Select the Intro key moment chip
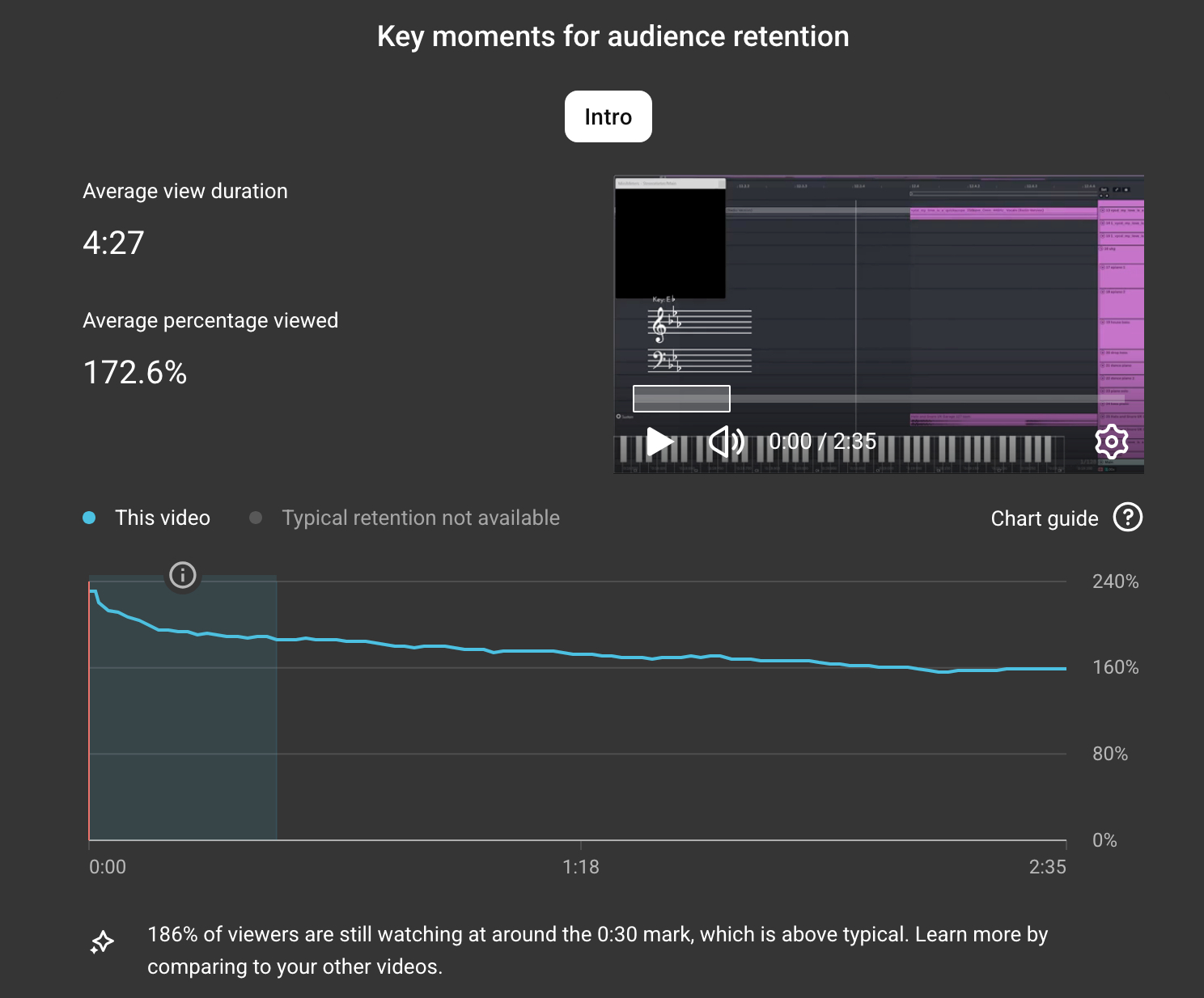 [x=608, y=117]
